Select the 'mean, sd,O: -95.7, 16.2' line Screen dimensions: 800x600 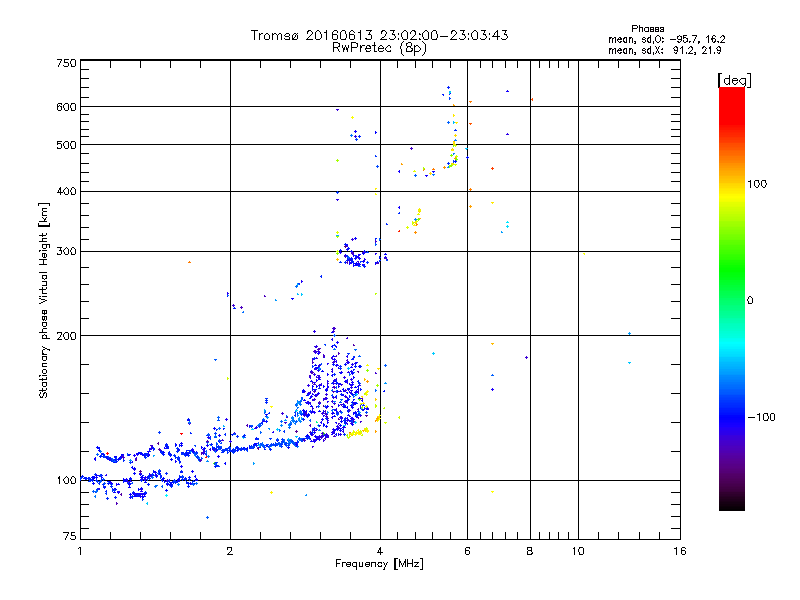click(666, 39)
